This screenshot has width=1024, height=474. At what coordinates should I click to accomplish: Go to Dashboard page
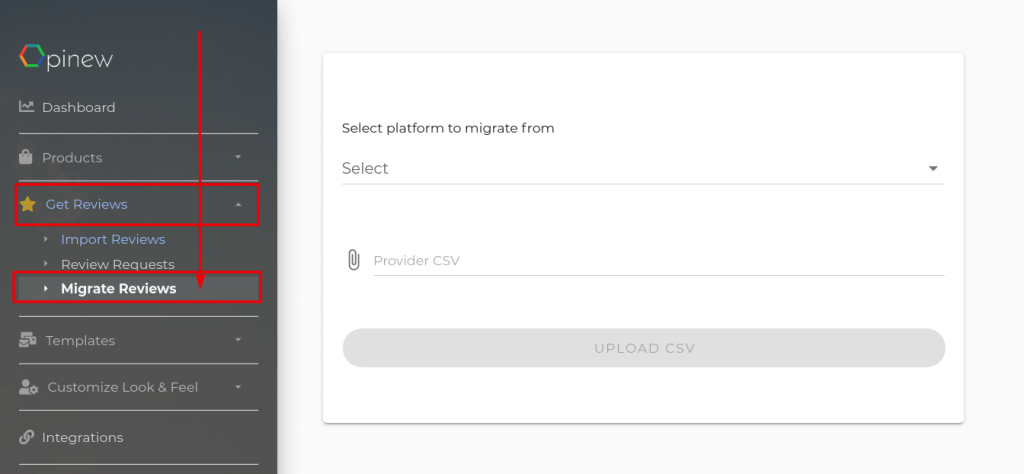[x=78, y=107]
